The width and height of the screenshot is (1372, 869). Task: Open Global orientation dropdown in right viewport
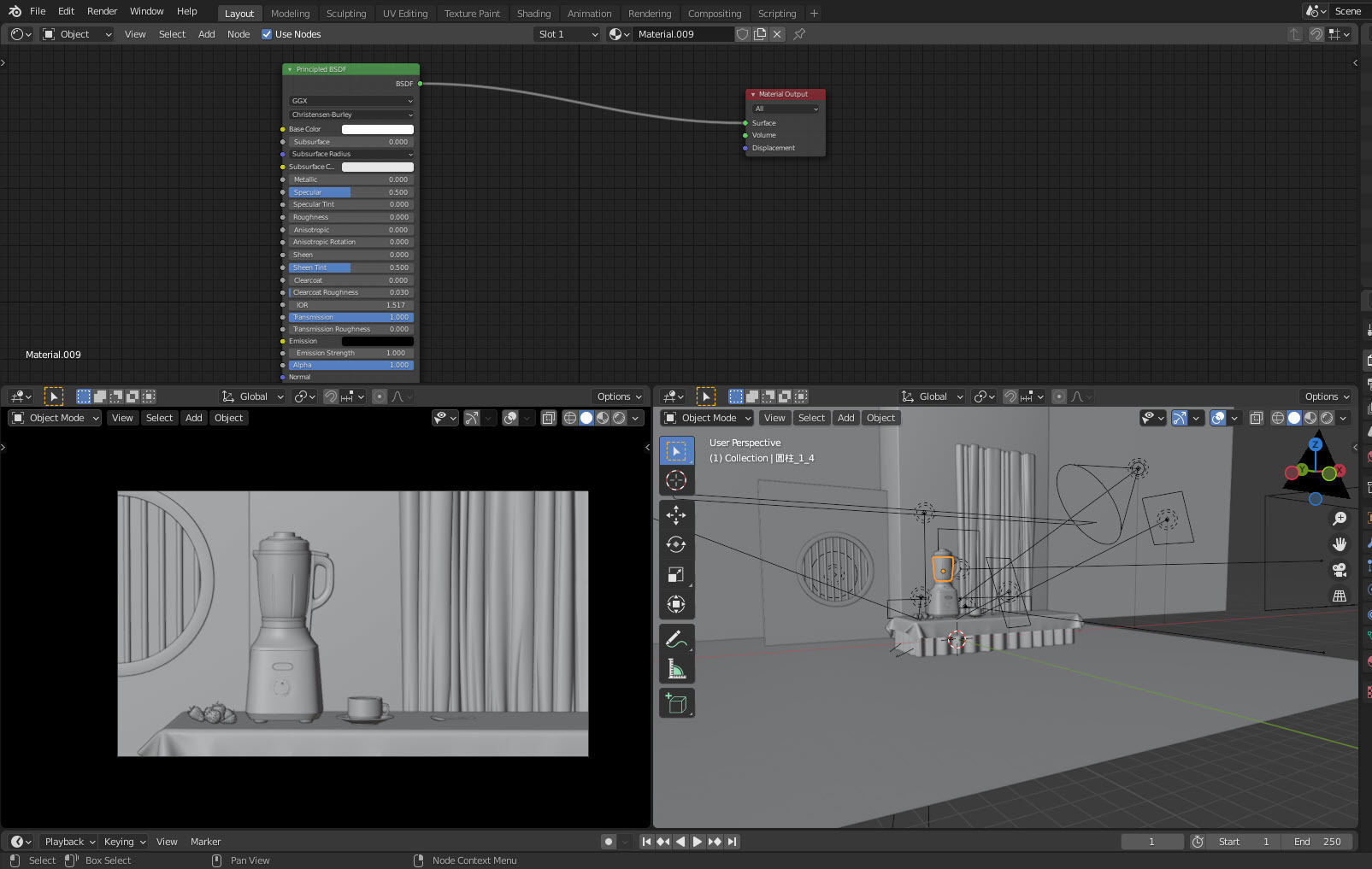pos(932,396)
